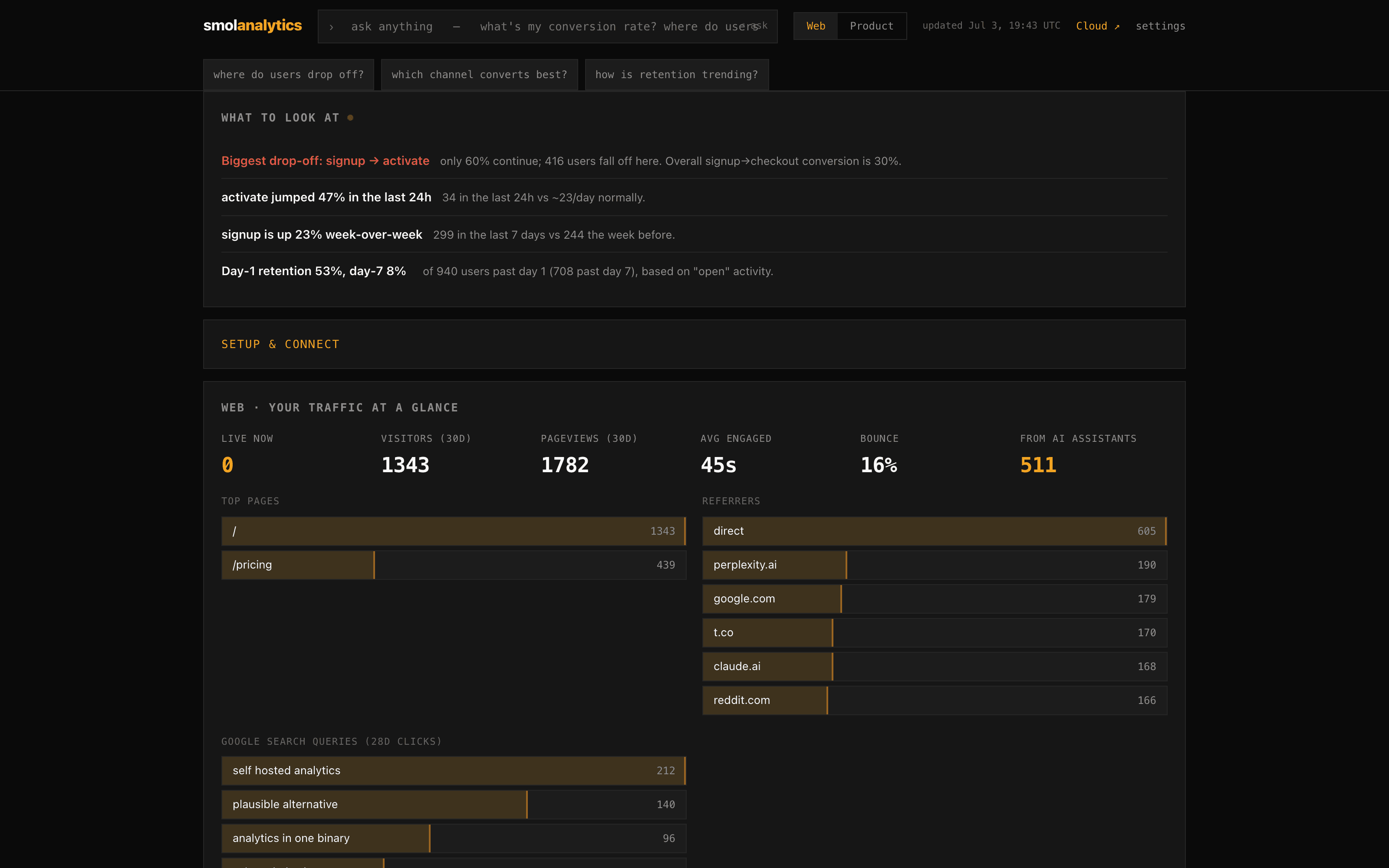Open the Cloud external link

point(1097,26)
